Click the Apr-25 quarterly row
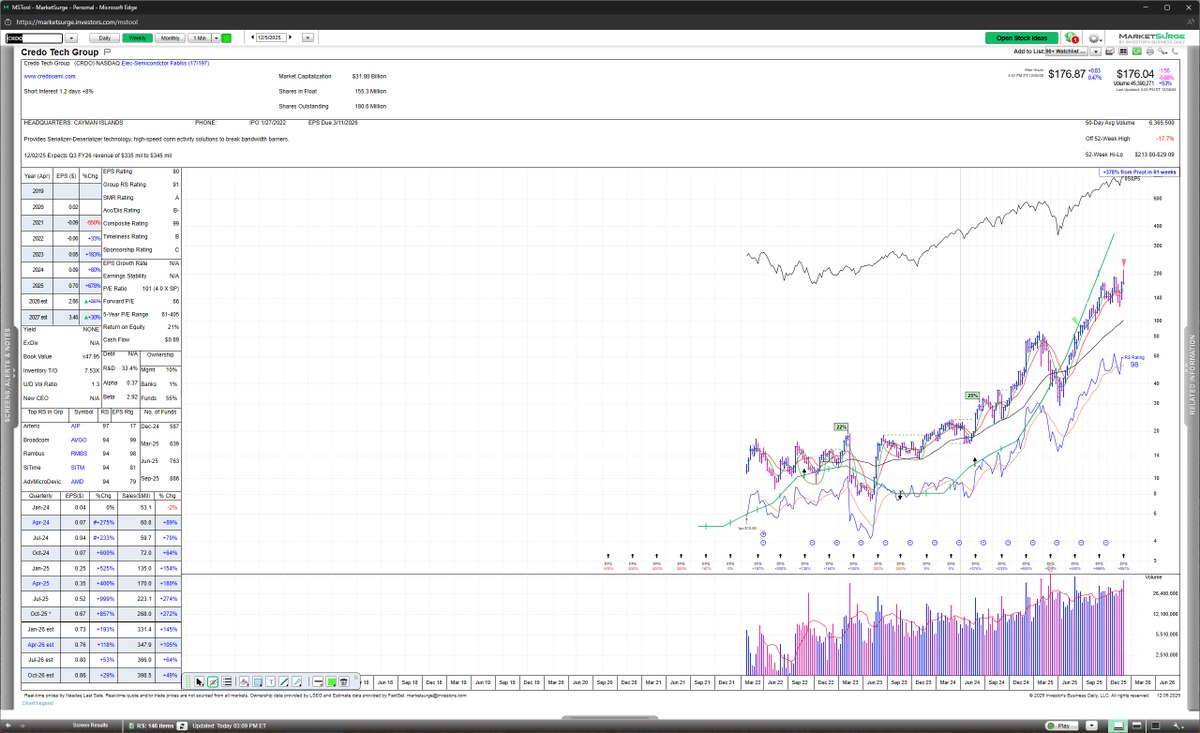 [102, 581]
